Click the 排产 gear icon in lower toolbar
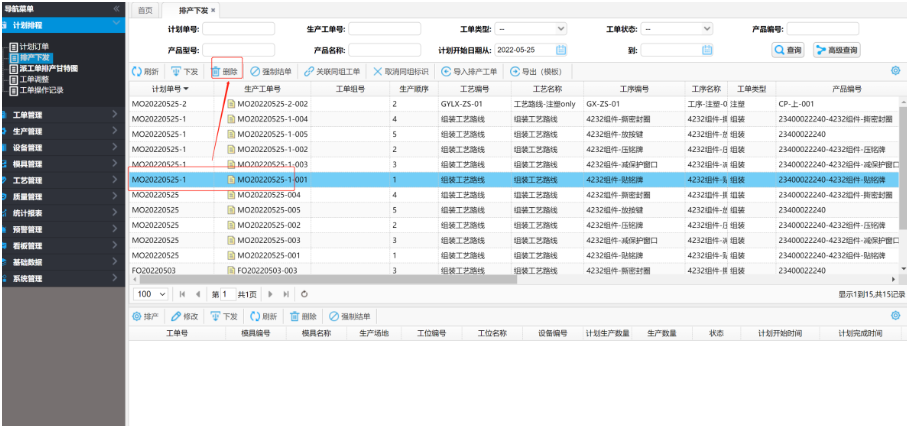The height and width of the screenshot is (428, 910). point(137,316)
